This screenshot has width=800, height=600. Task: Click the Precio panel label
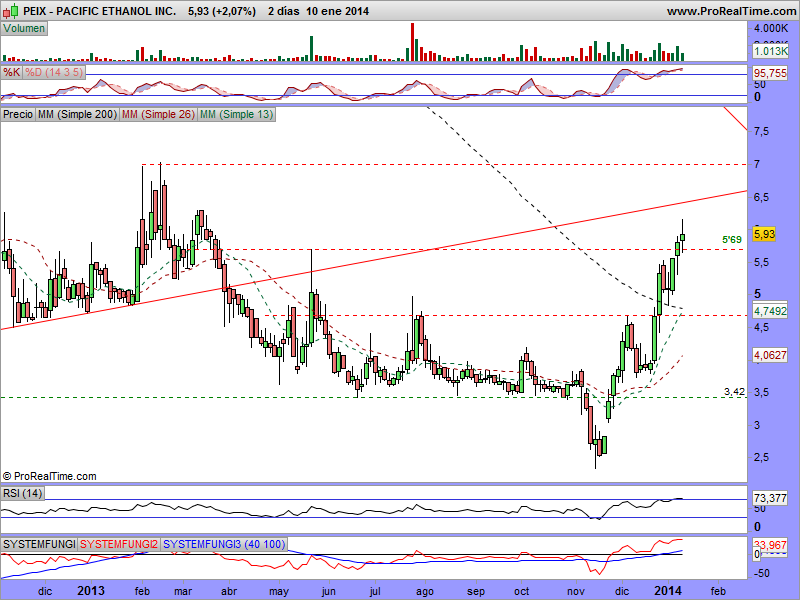tap(18, 114)
